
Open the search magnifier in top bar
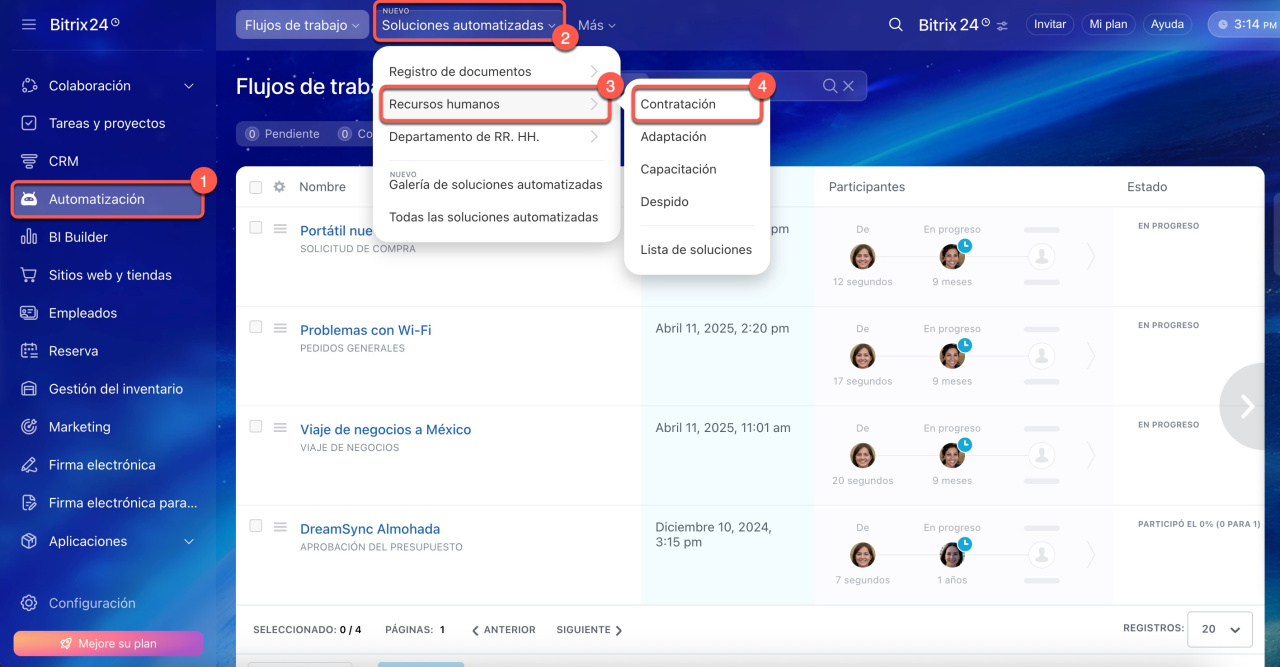[x=896, y=25]
